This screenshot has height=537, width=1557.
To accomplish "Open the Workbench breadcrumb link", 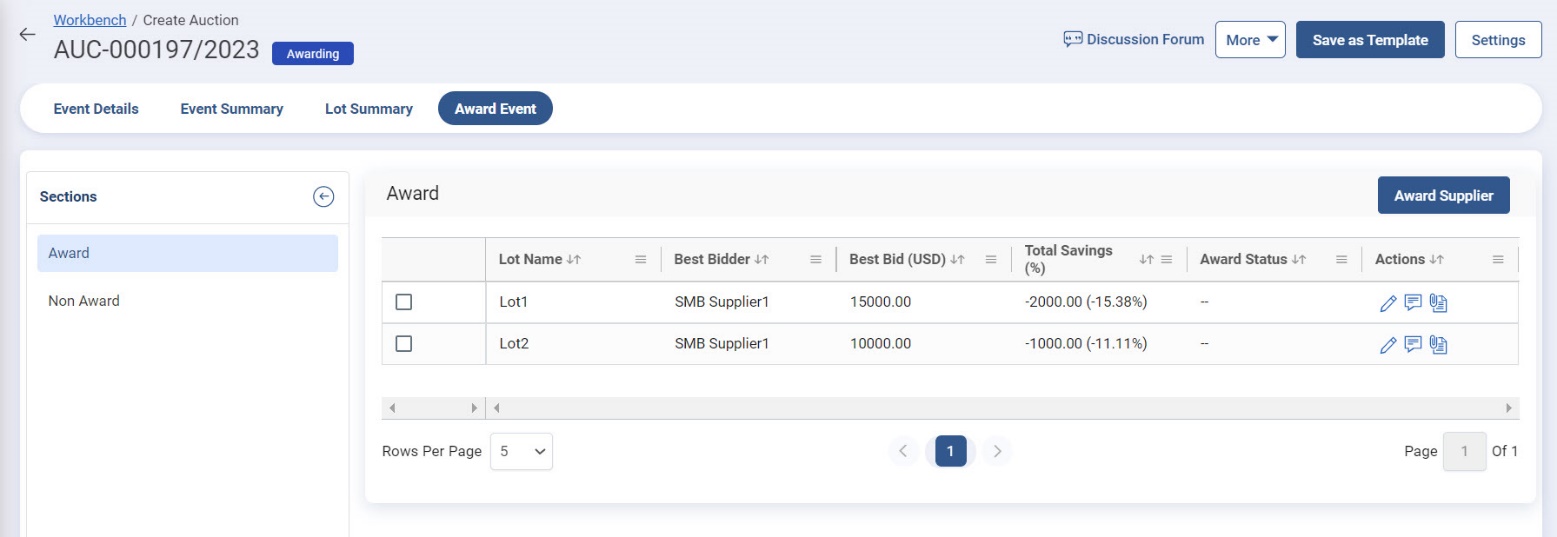I will [90, 20].
